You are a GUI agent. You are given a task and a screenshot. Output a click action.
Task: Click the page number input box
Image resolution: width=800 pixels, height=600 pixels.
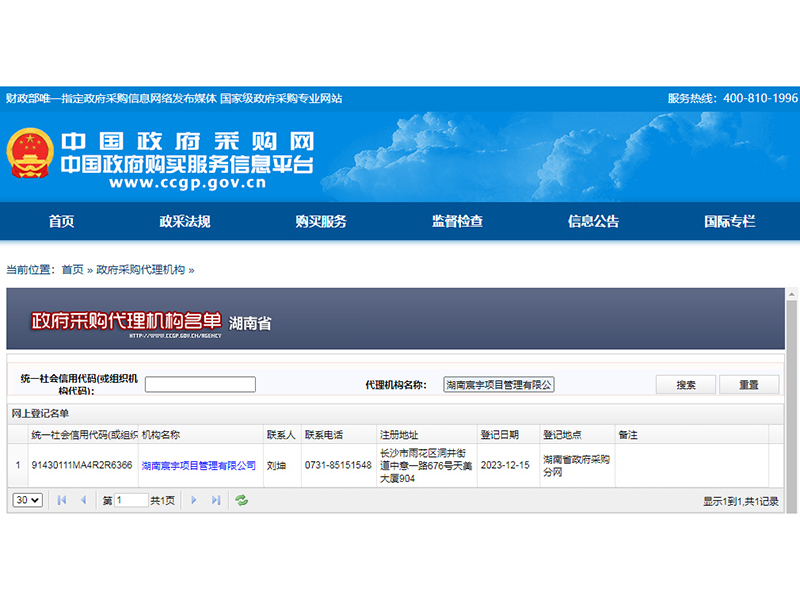[x=131, y=501]
